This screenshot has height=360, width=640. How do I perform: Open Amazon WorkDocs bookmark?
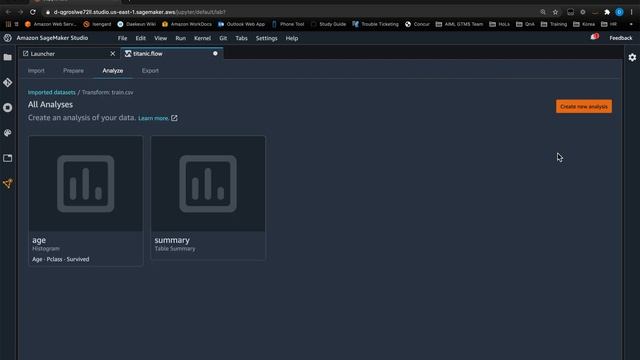point(187,24)
